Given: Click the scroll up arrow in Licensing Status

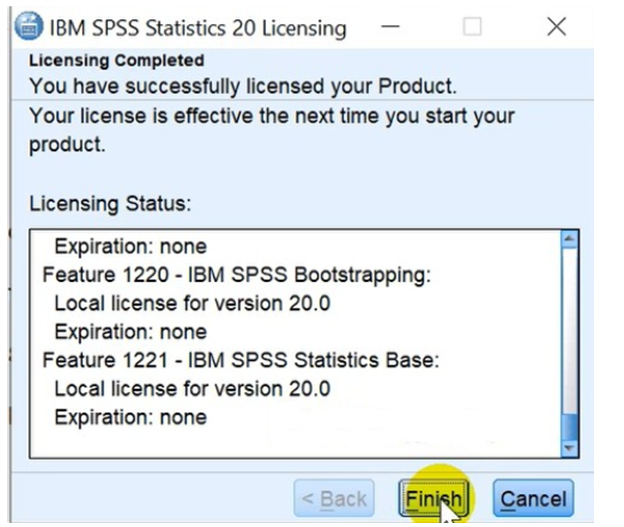Looking at the screenshot, I should (x=569, y=239).
